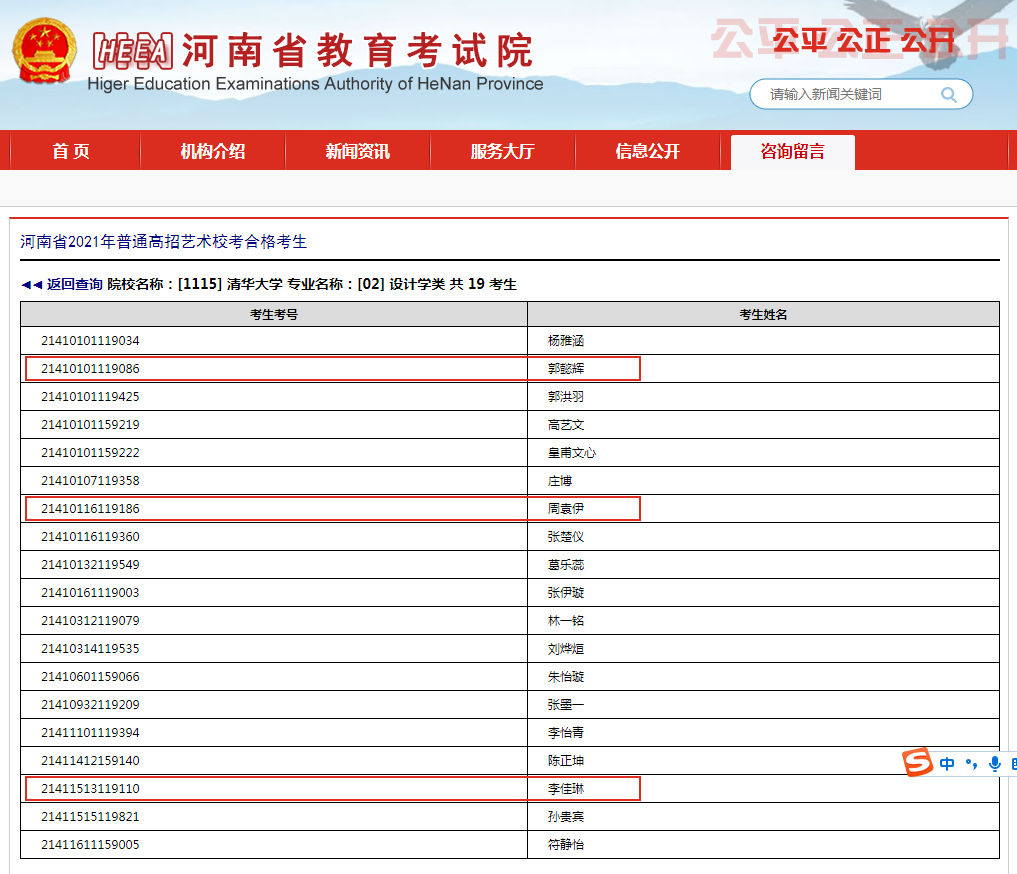Click exam number 21410101119034
The width and height of the screenshot is (1017, 874).
click(90, 340)
